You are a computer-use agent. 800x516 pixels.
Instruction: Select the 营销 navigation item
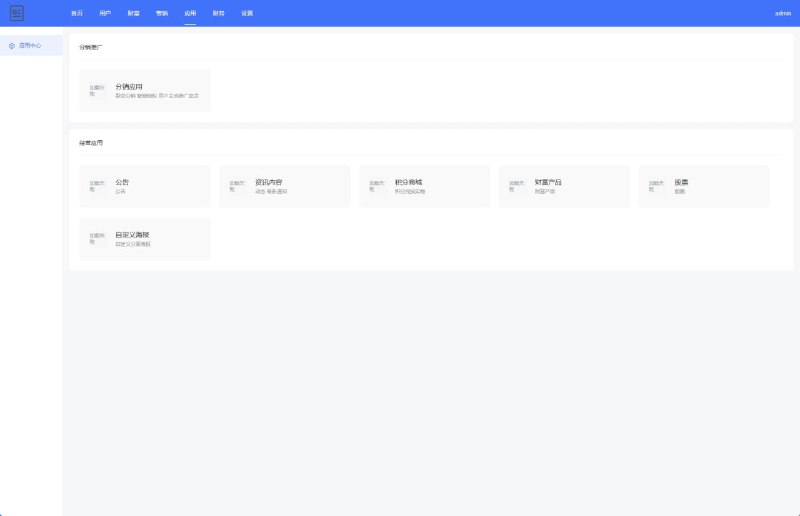click(162, 13)
